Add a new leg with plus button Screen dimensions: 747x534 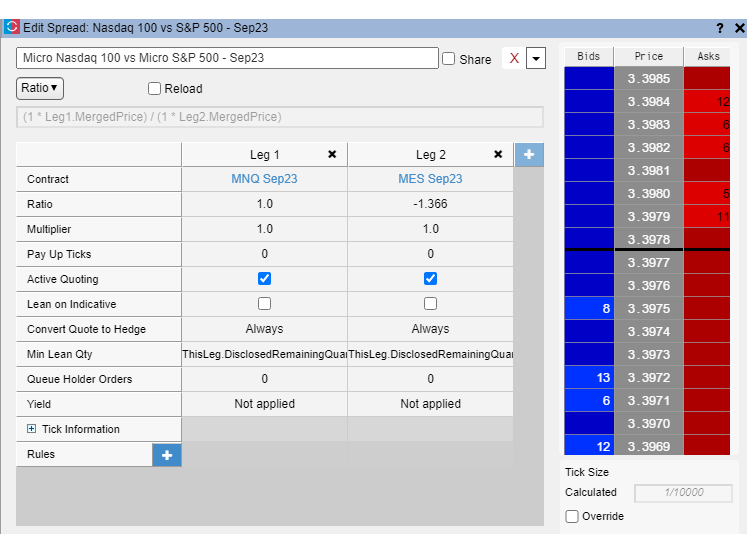(x=529, y=154)
